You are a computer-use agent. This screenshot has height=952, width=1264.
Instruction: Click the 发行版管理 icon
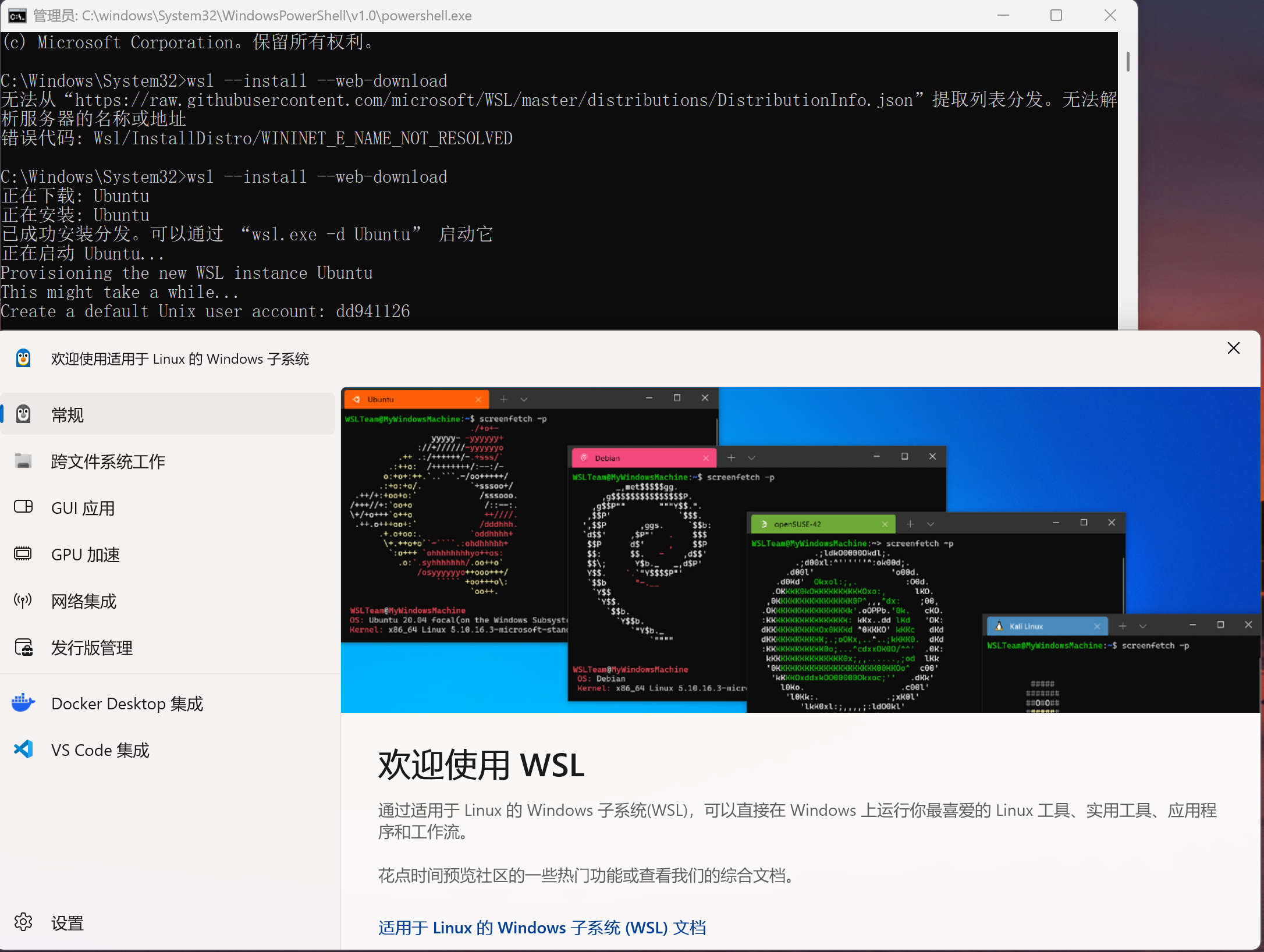tap(23, 647)
